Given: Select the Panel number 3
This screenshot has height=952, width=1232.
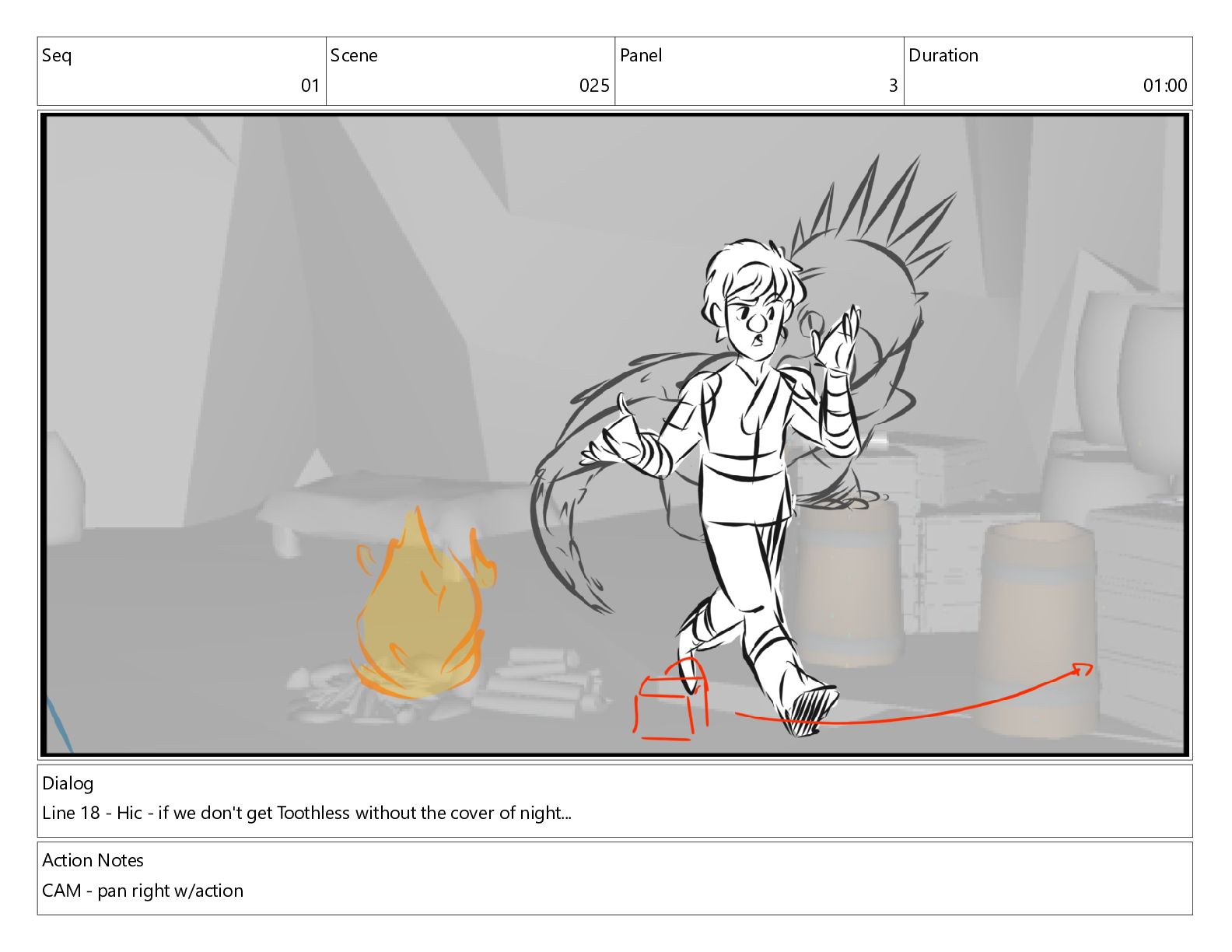Looking at the screenshot, I should 894,86.
